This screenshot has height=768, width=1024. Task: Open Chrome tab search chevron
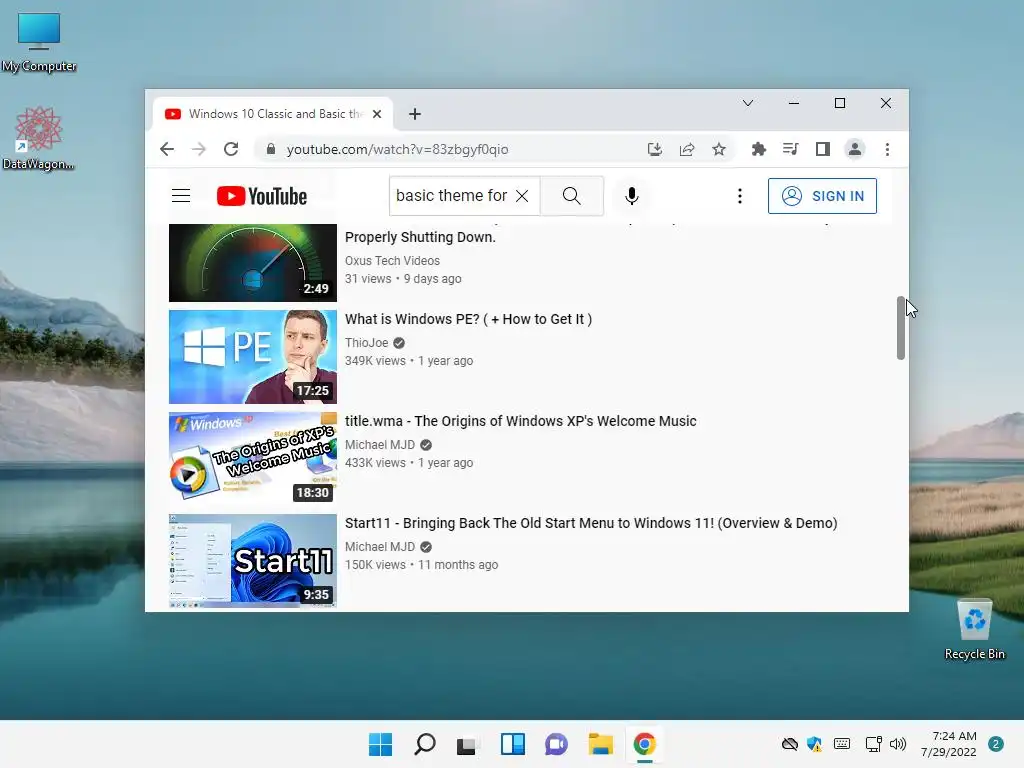[748, 103]
